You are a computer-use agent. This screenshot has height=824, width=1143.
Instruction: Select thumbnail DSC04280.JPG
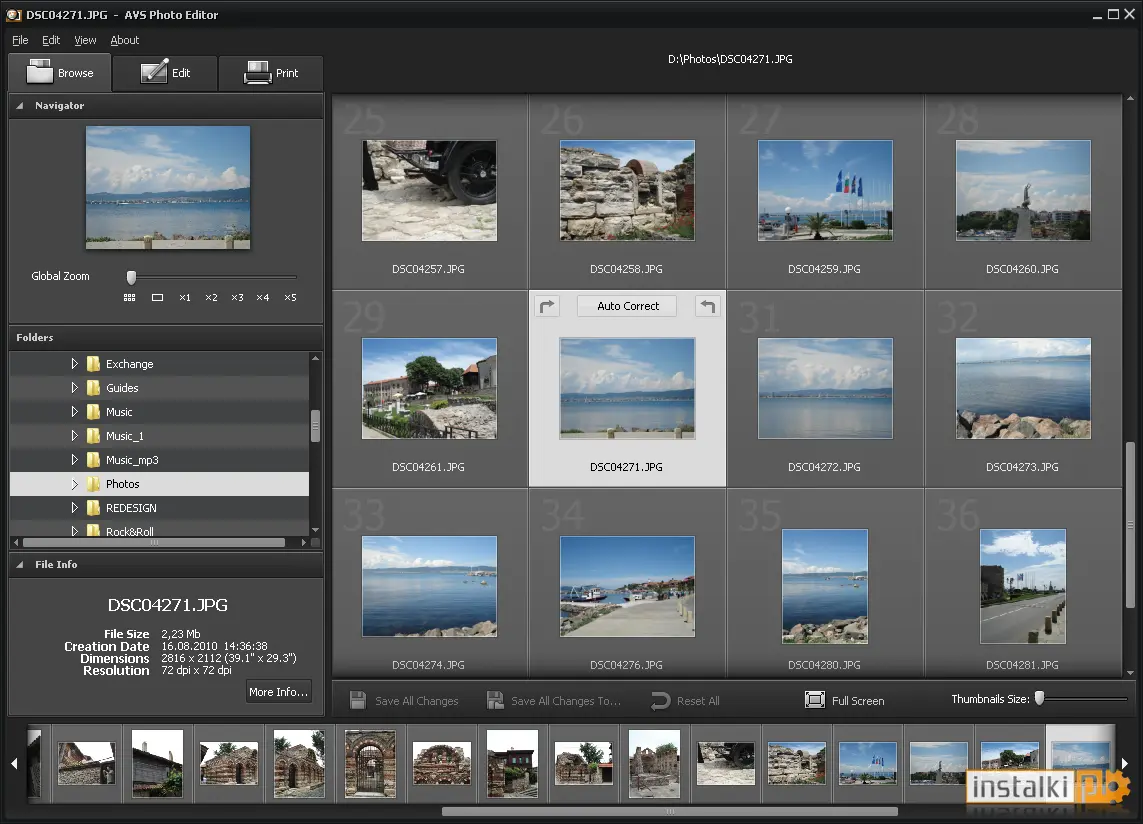tap(825, 586)
